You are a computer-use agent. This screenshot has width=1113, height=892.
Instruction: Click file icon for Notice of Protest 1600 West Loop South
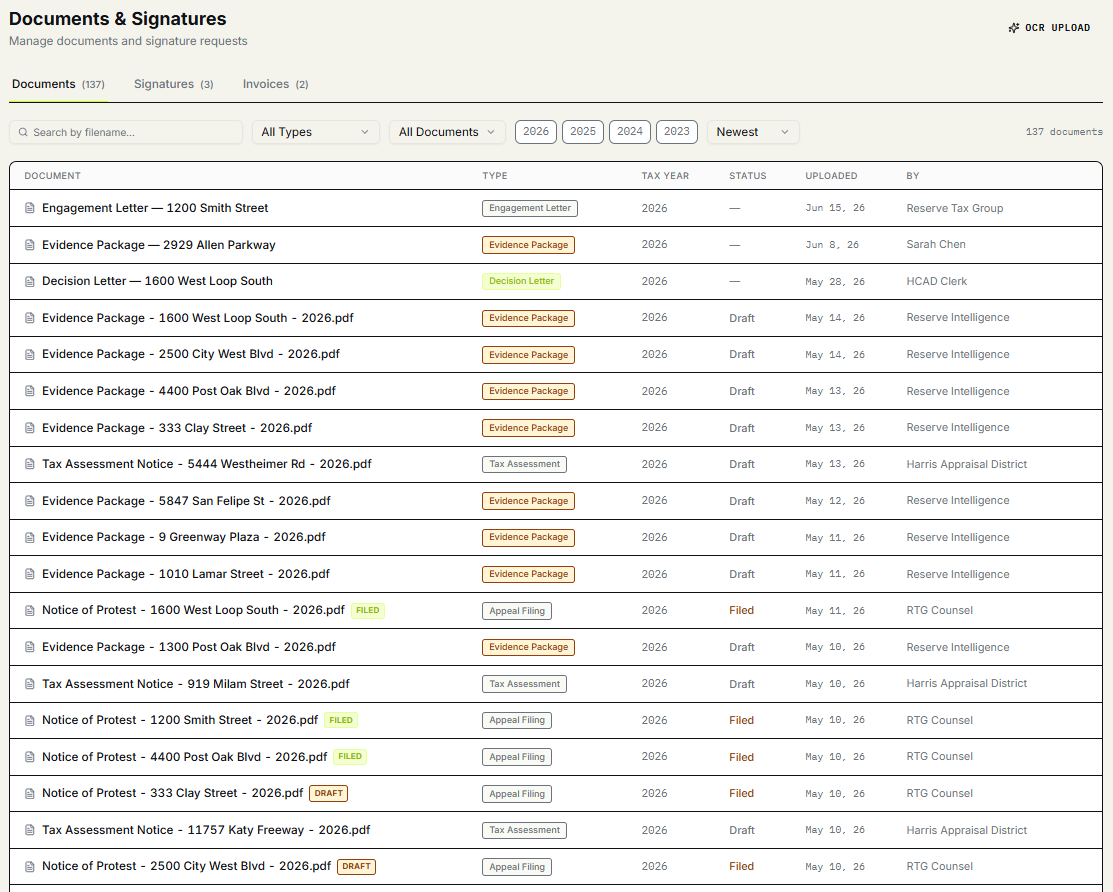(30, 611)
